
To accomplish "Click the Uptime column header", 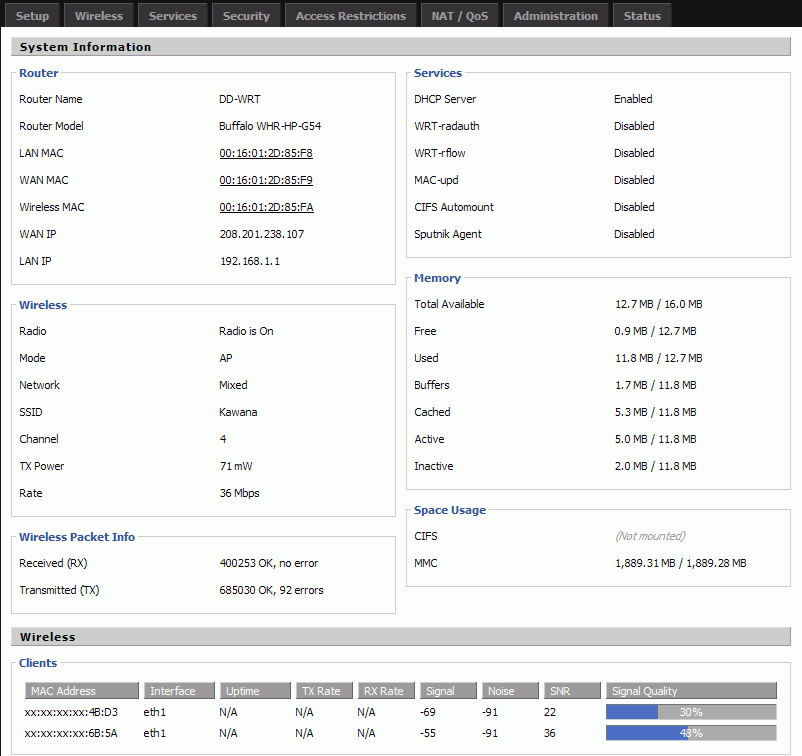I will pyautogui.click(x=255, y=691).
